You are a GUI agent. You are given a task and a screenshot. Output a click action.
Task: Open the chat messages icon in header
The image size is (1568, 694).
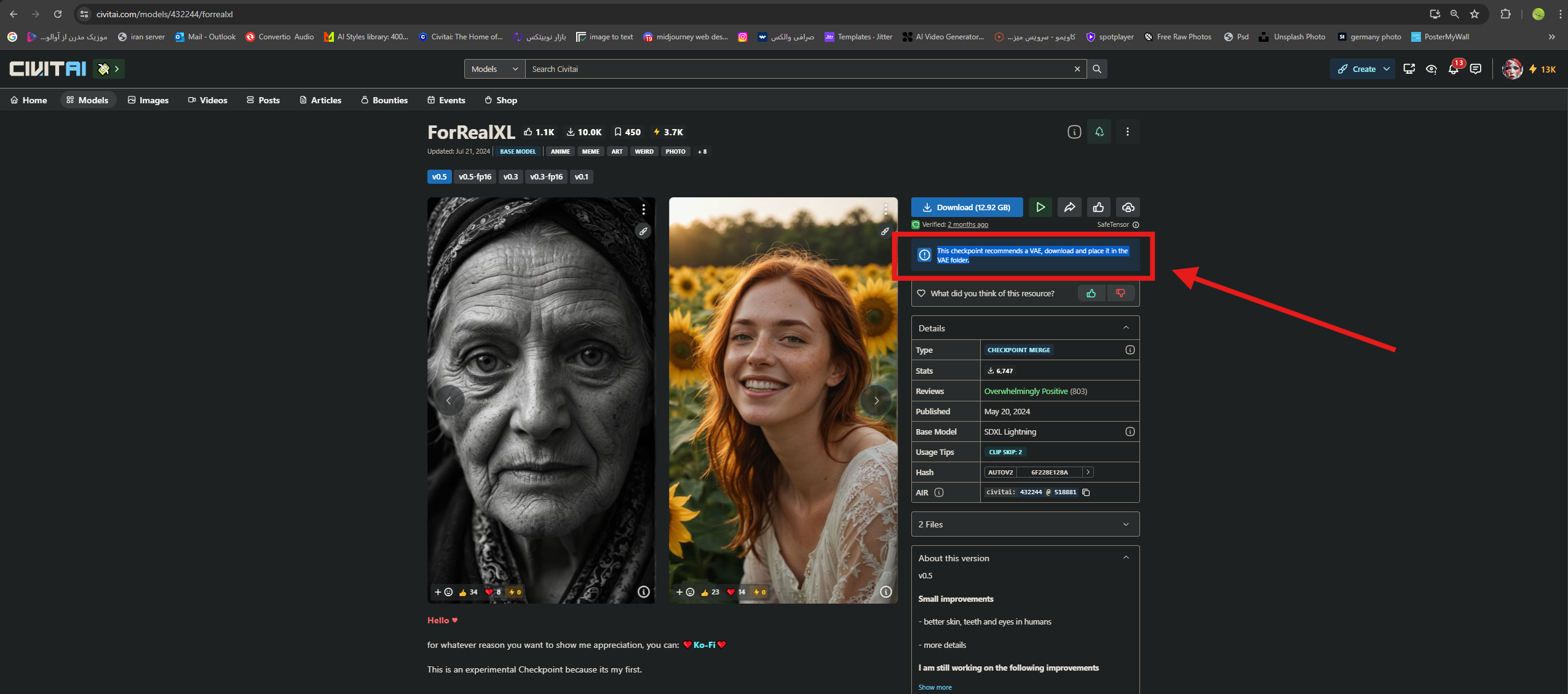[1476, 69]
